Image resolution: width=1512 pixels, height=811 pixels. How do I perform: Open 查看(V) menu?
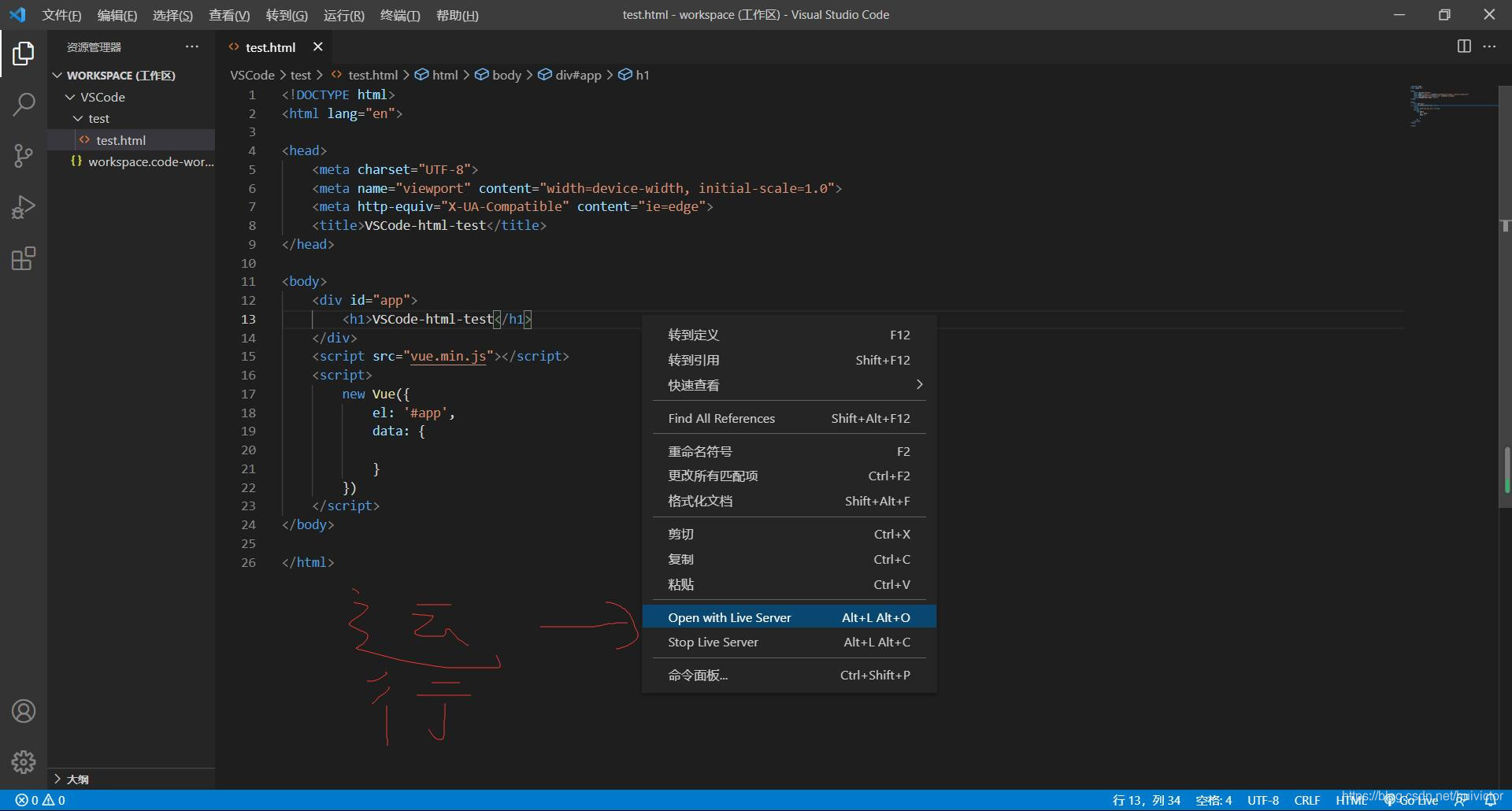coord(229,15)
